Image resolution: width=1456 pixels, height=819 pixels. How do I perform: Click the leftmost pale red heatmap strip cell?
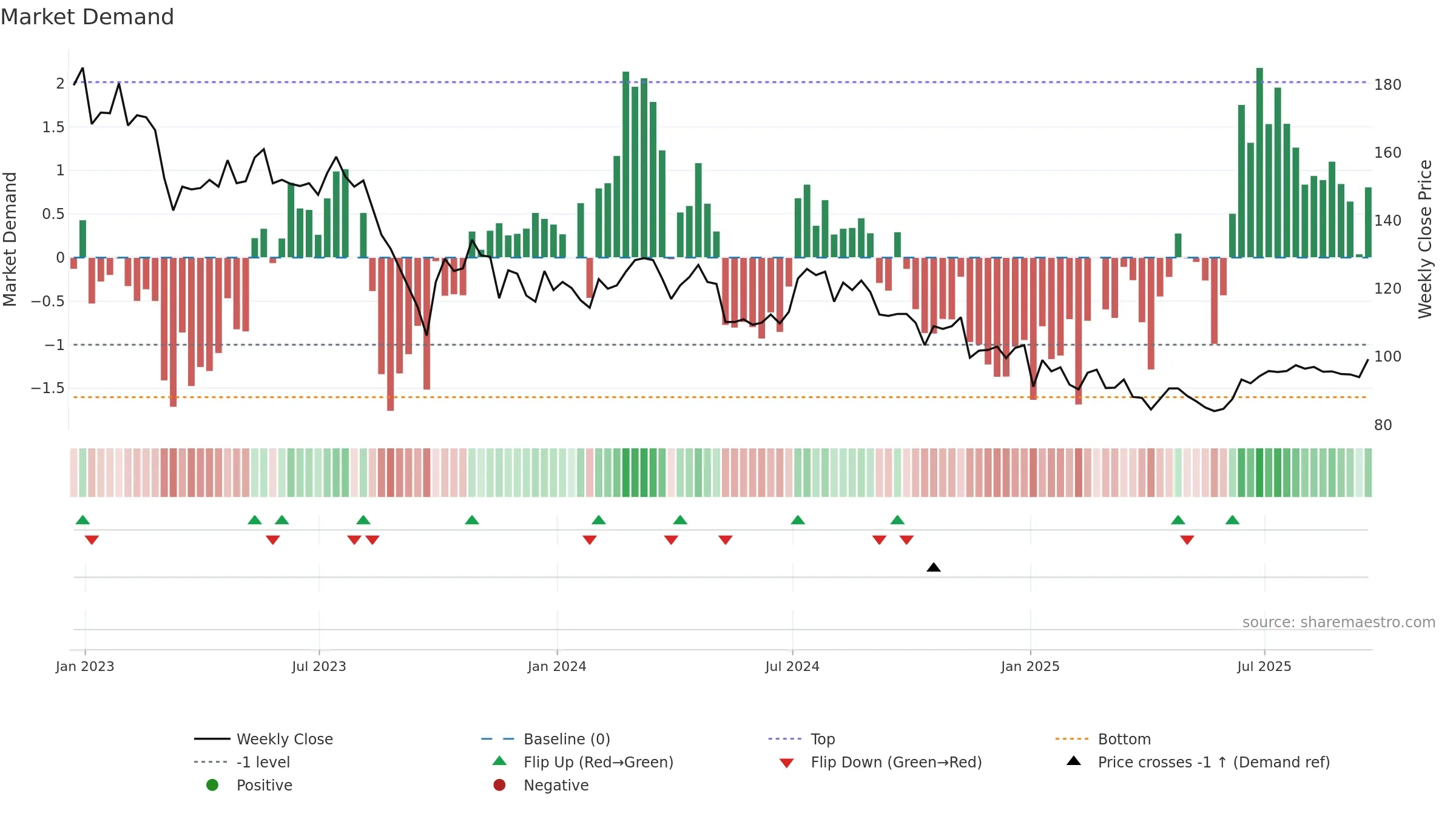[73, 473]
